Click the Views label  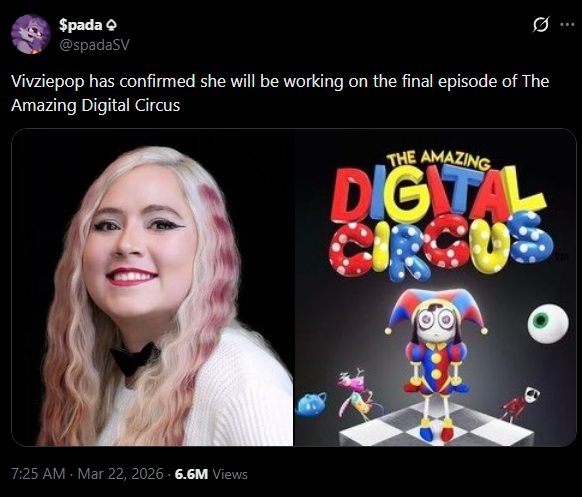230,474
